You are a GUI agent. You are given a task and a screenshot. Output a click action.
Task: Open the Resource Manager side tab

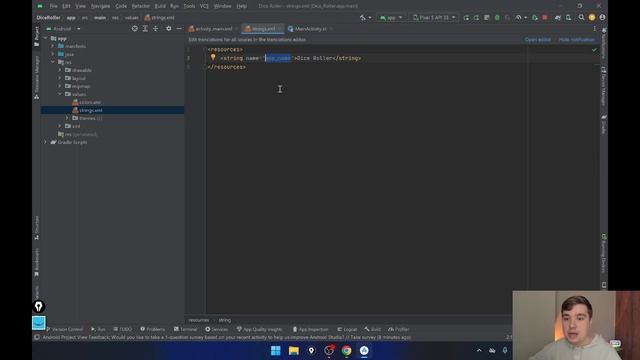point(36,78)
